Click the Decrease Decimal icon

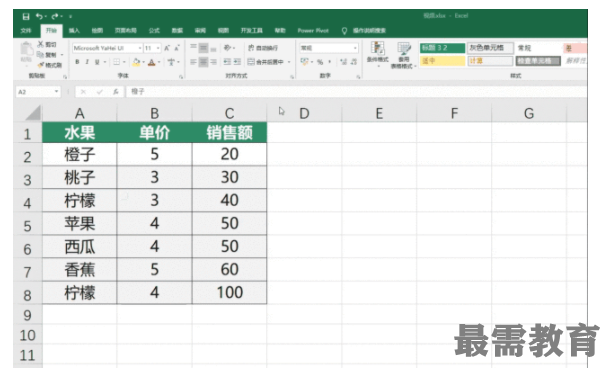(354, 62)
